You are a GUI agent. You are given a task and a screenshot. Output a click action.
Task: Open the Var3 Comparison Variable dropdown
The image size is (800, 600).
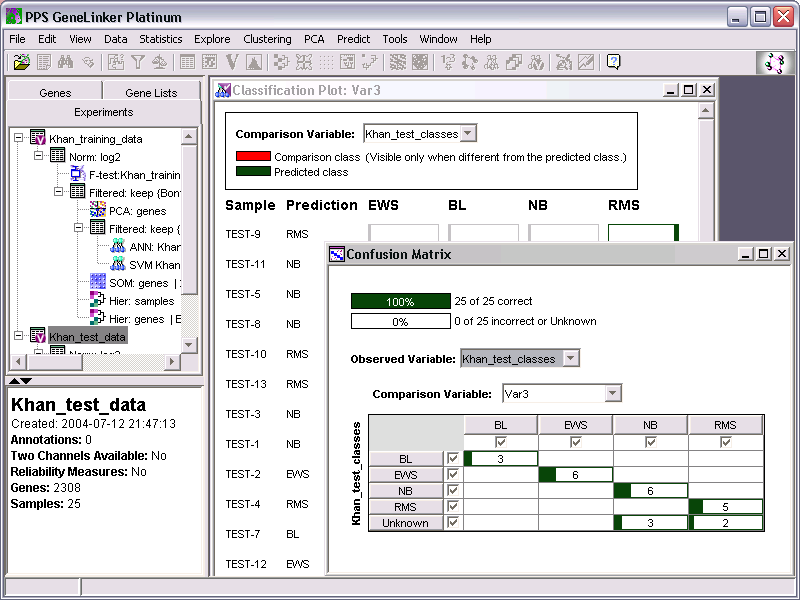pos(613,393)
